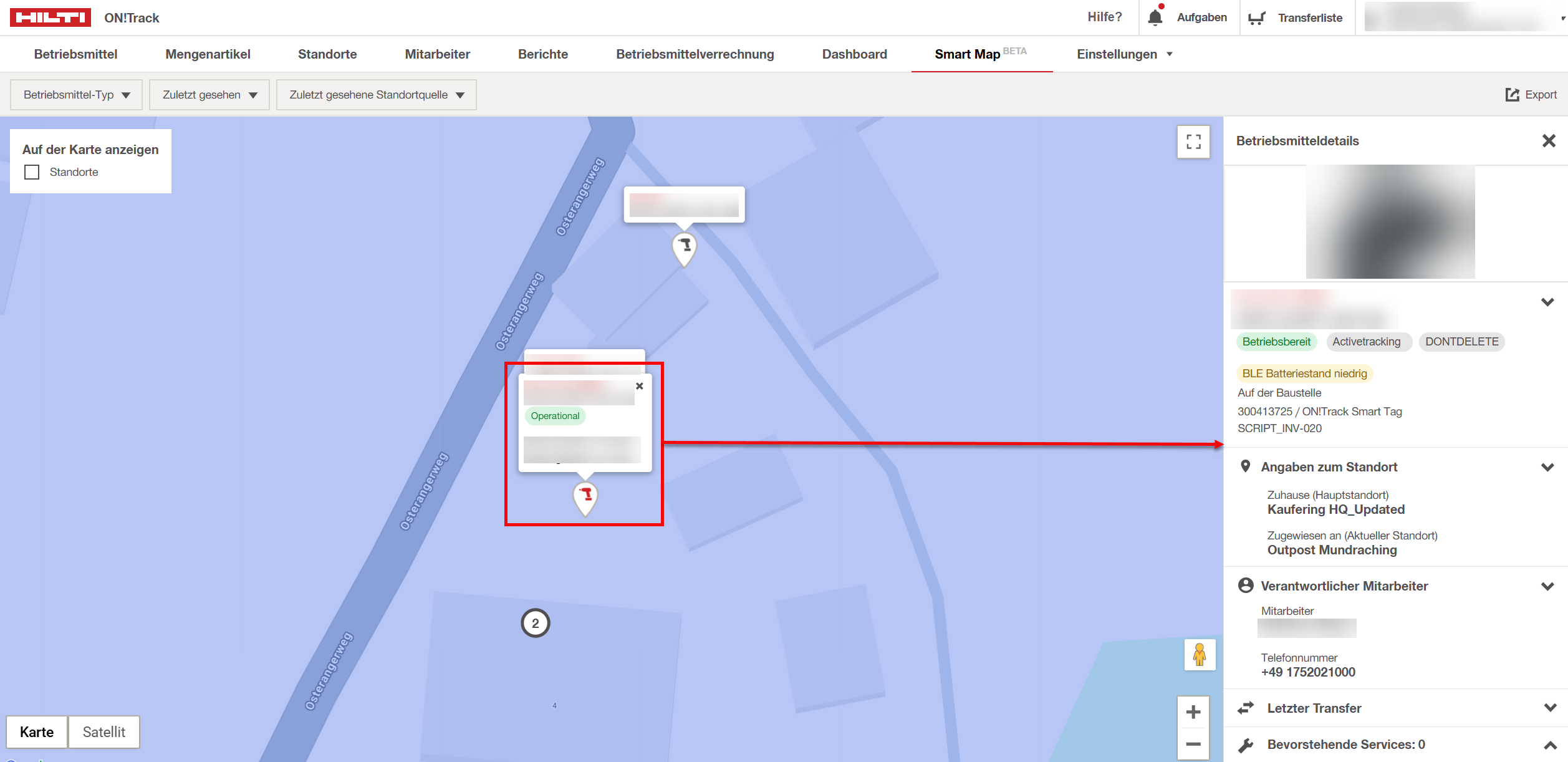This screenshot has width=1568, height=762.
Task: Close the Operational map popup
Action: (639, 386)
